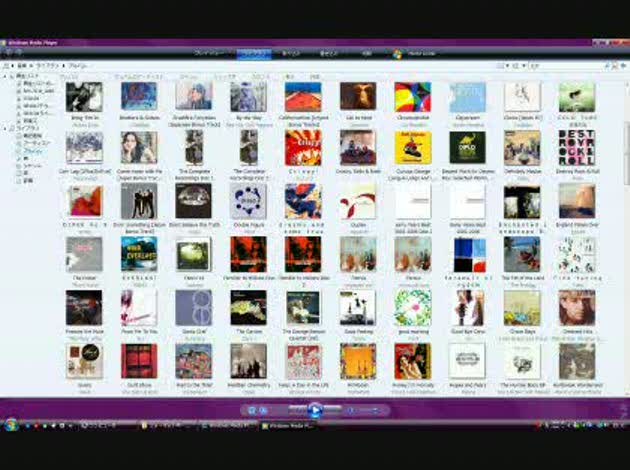The width and height of the screenshot is (630, 470).
Task: Select the Hopes and Fears album cover
Action: 467,361
